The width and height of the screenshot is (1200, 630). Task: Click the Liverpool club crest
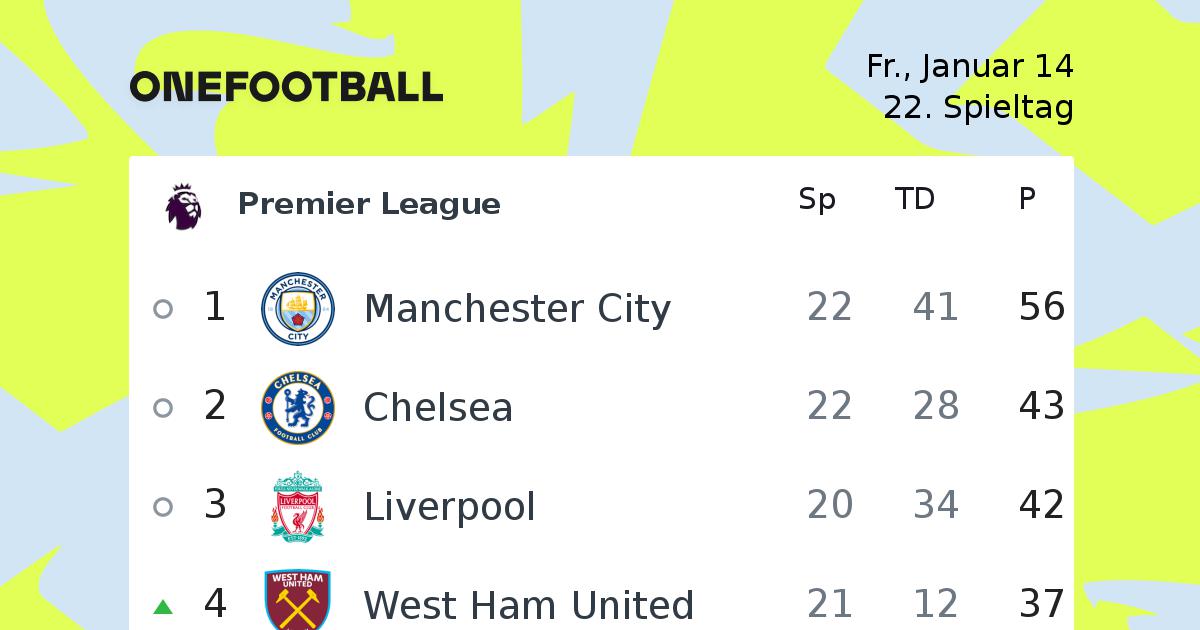coord(298,507)
